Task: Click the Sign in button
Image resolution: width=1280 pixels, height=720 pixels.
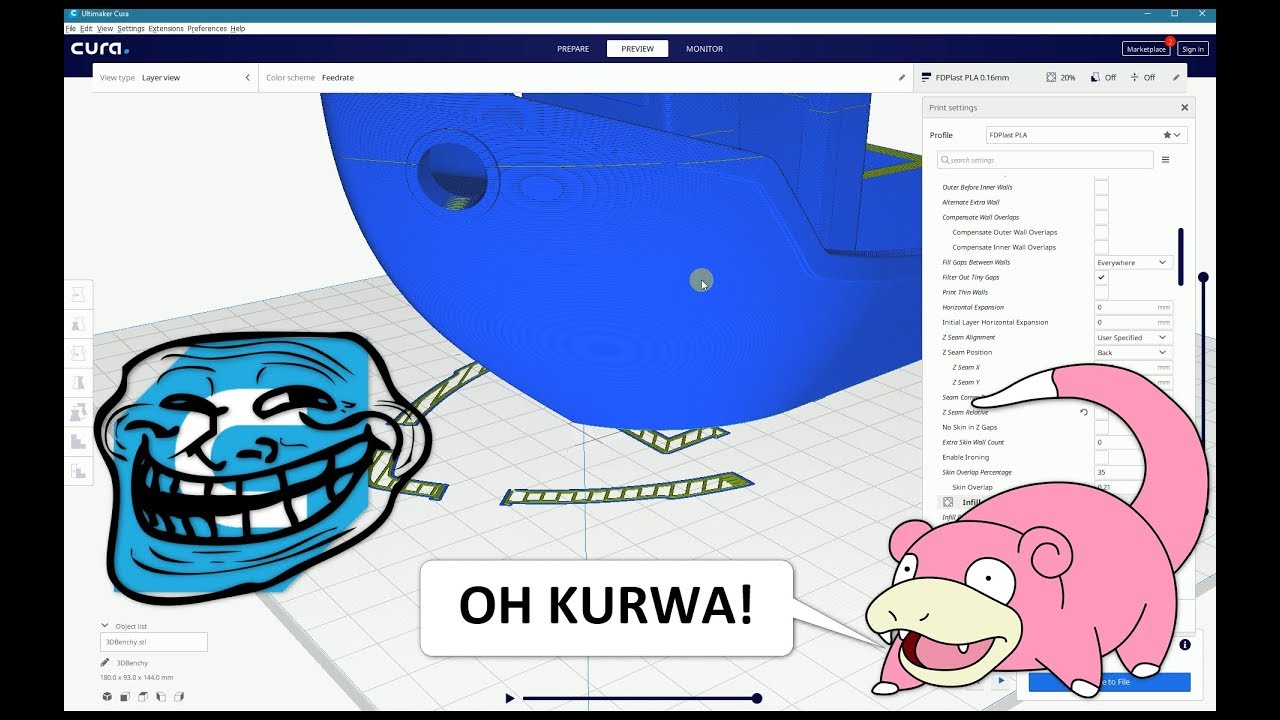Action: point(1193,49)
